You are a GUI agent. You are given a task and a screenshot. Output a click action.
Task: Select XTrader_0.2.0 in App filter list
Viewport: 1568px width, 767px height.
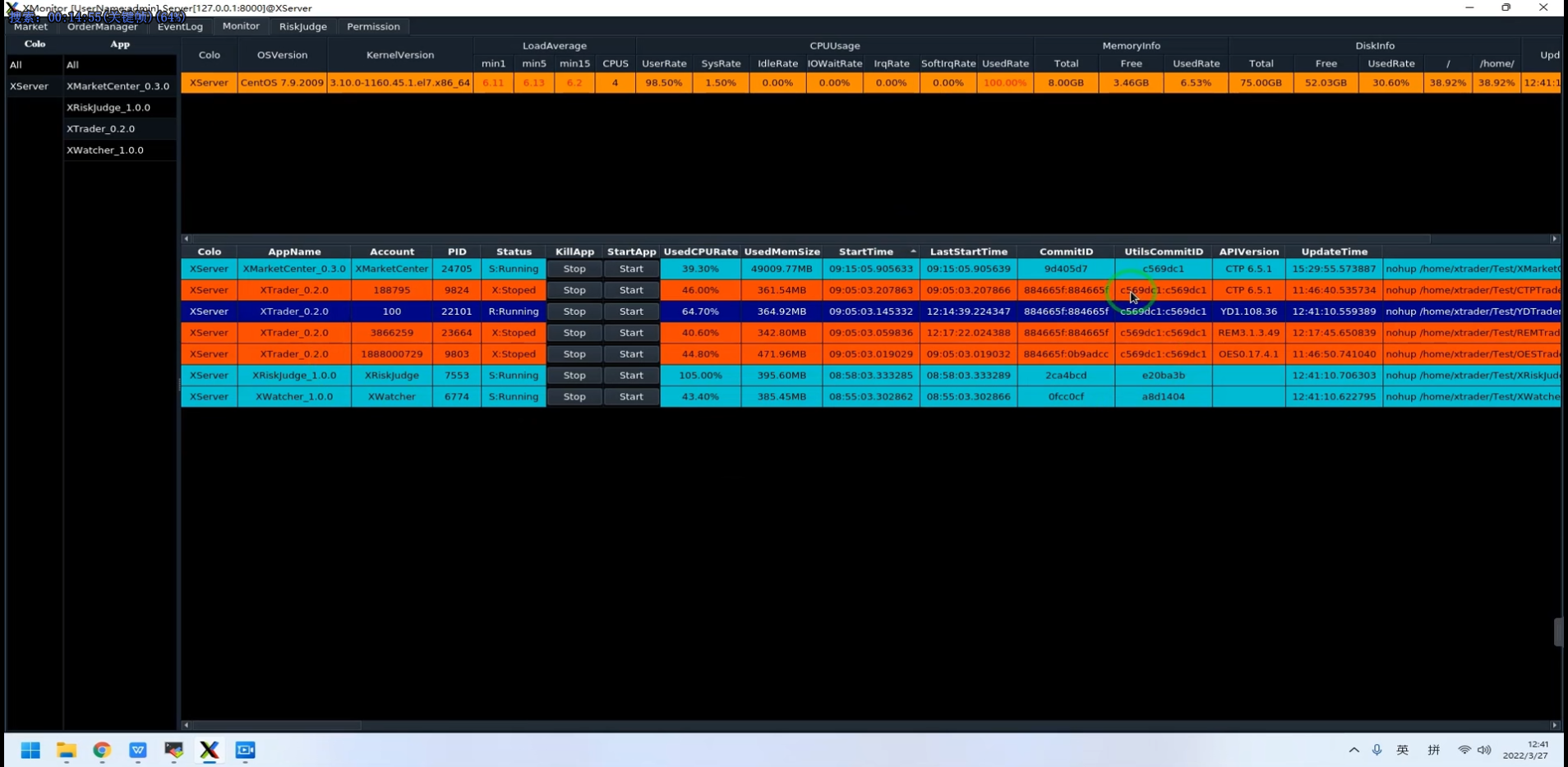(x=120, y=129)
